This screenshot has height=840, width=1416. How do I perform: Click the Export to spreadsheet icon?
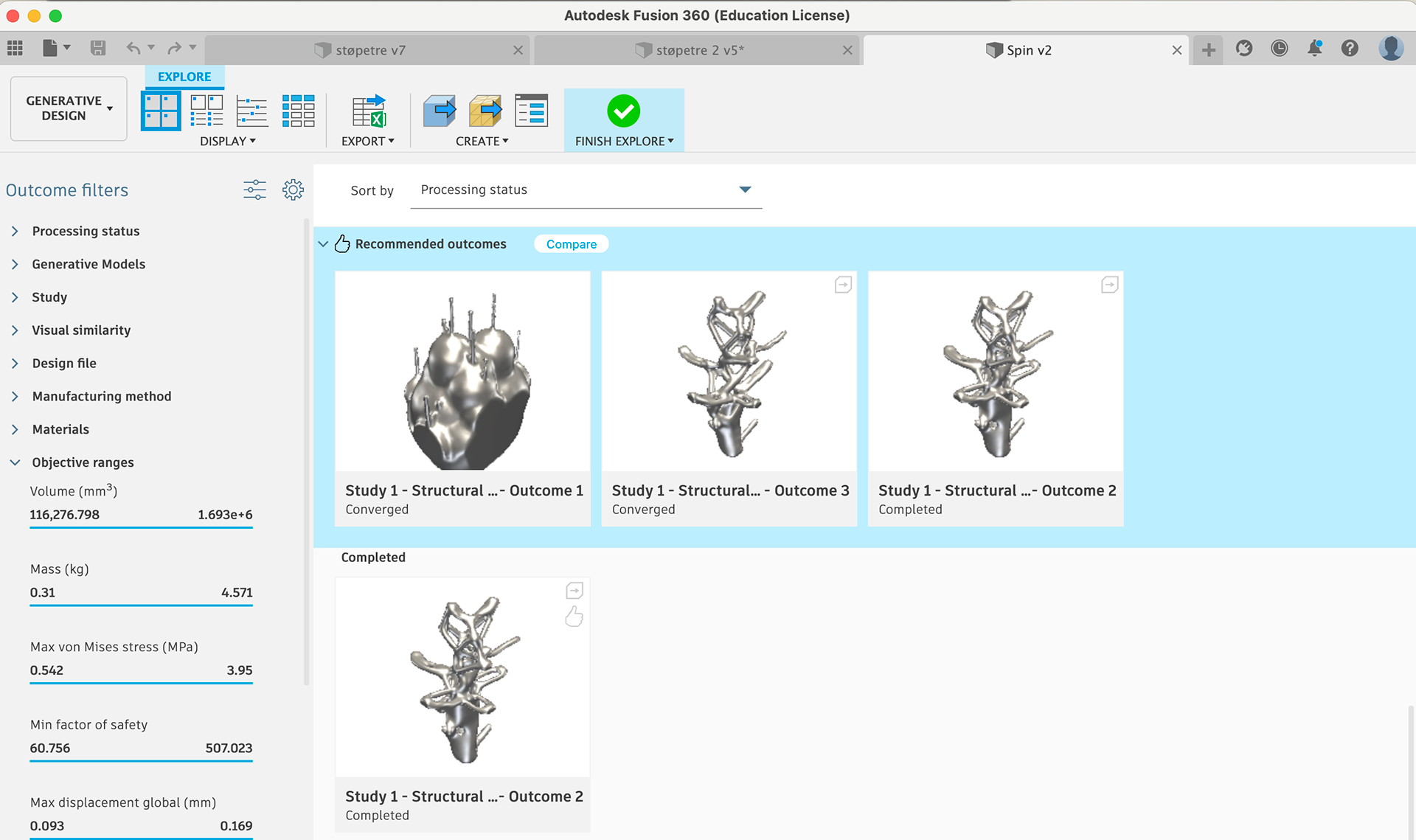pos(369,111)
